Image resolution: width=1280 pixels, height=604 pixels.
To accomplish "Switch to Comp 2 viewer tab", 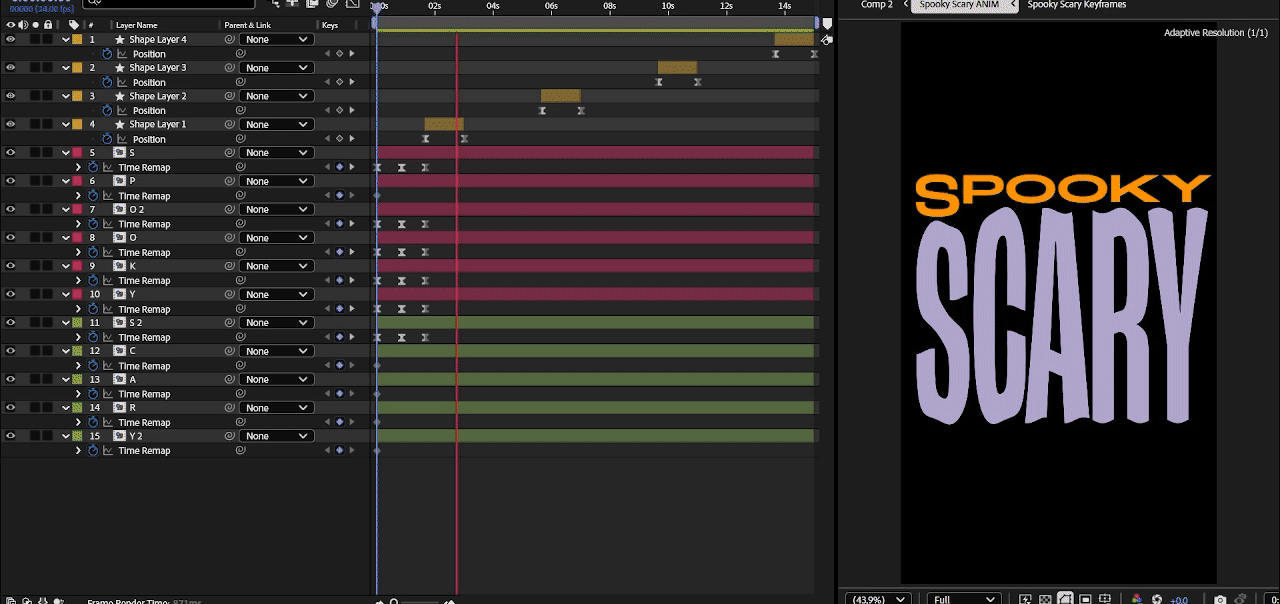I will pos(877,5).
